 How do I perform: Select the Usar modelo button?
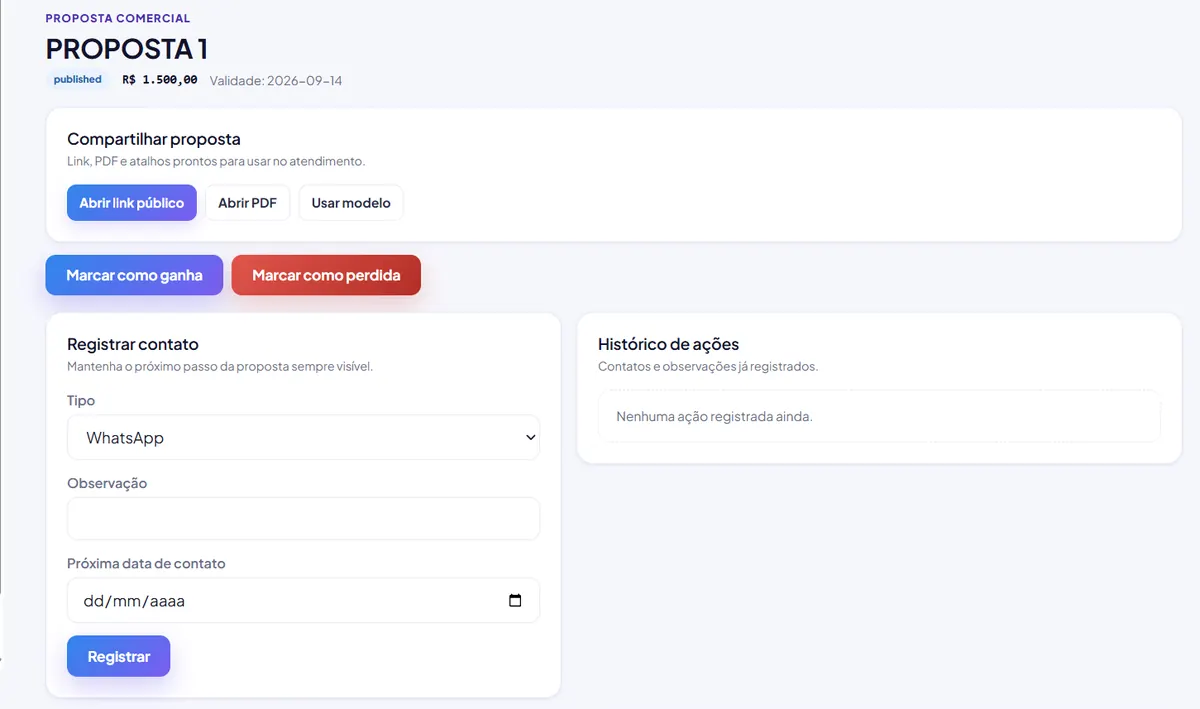pyautogui.click(x=351, y=203)
